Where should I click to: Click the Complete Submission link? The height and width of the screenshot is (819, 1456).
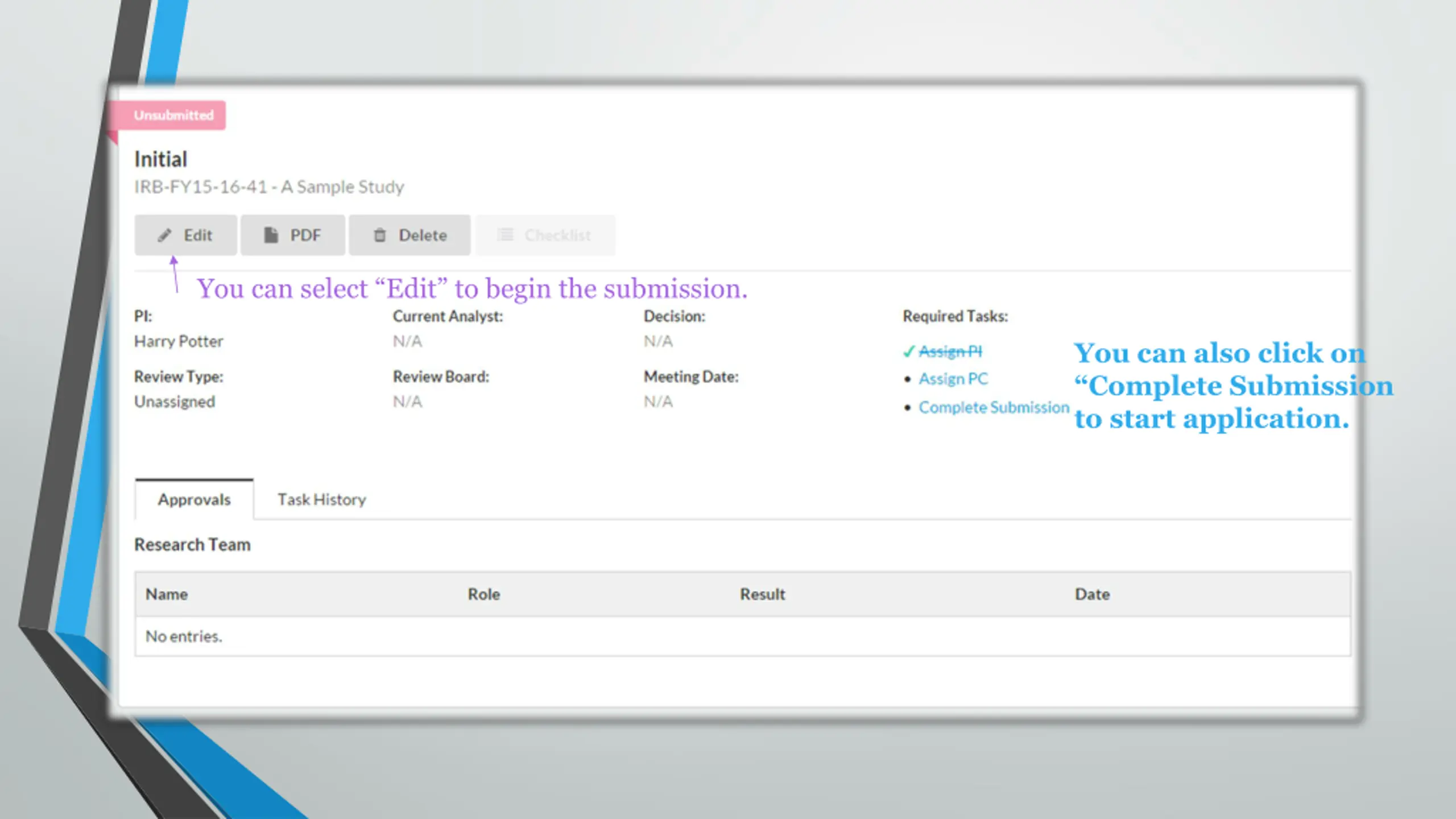[x=994, y=407]
